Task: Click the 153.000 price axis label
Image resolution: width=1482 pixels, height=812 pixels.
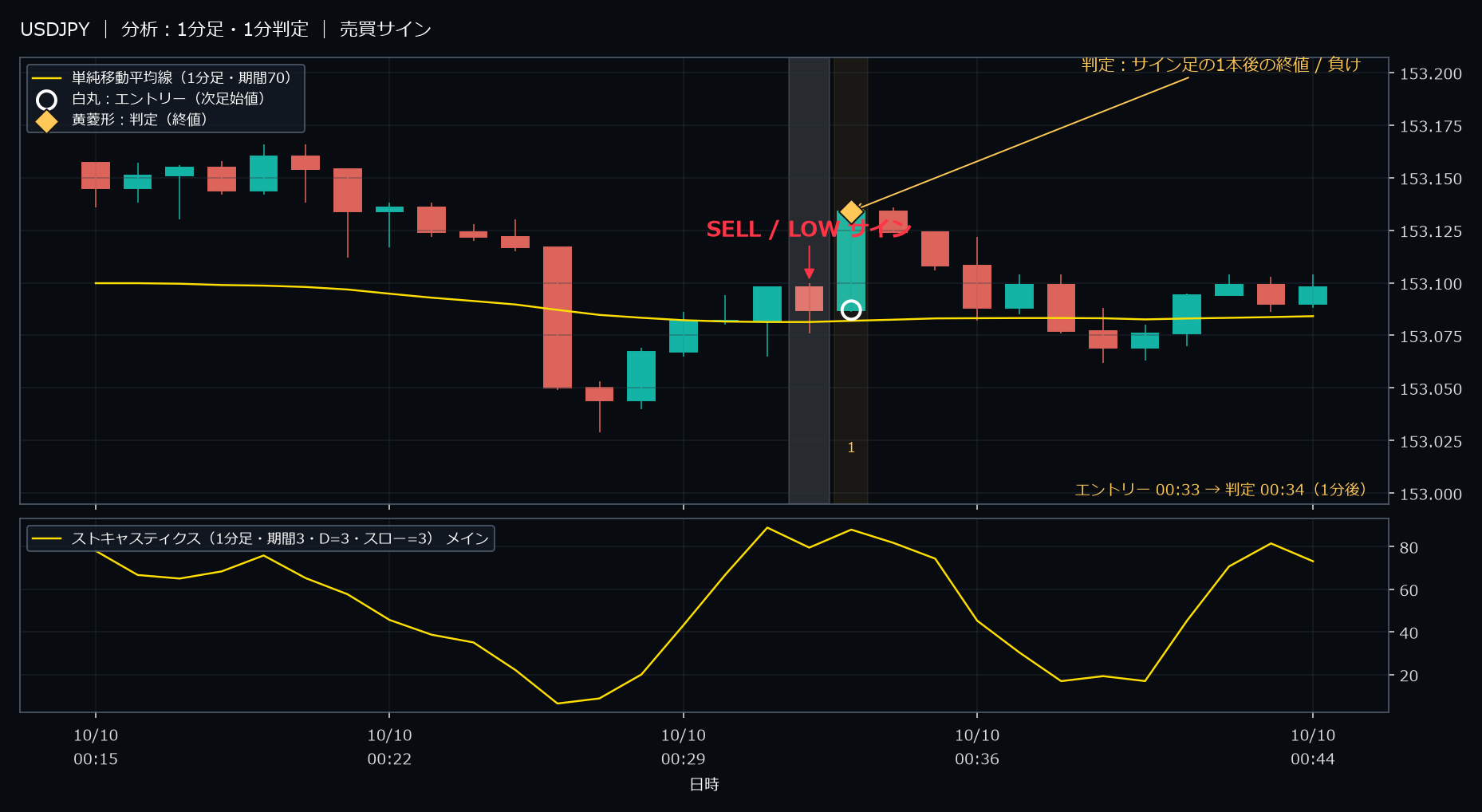Action: point(1431,495)
